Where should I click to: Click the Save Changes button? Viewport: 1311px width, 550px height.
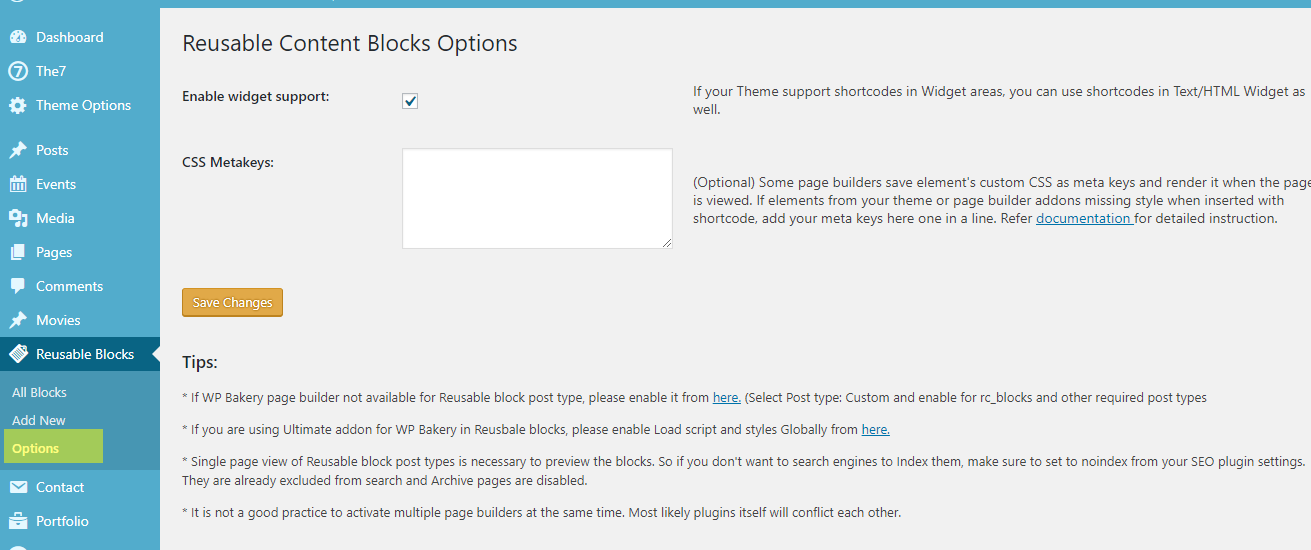pyautogui.click(x=232, y=303)
